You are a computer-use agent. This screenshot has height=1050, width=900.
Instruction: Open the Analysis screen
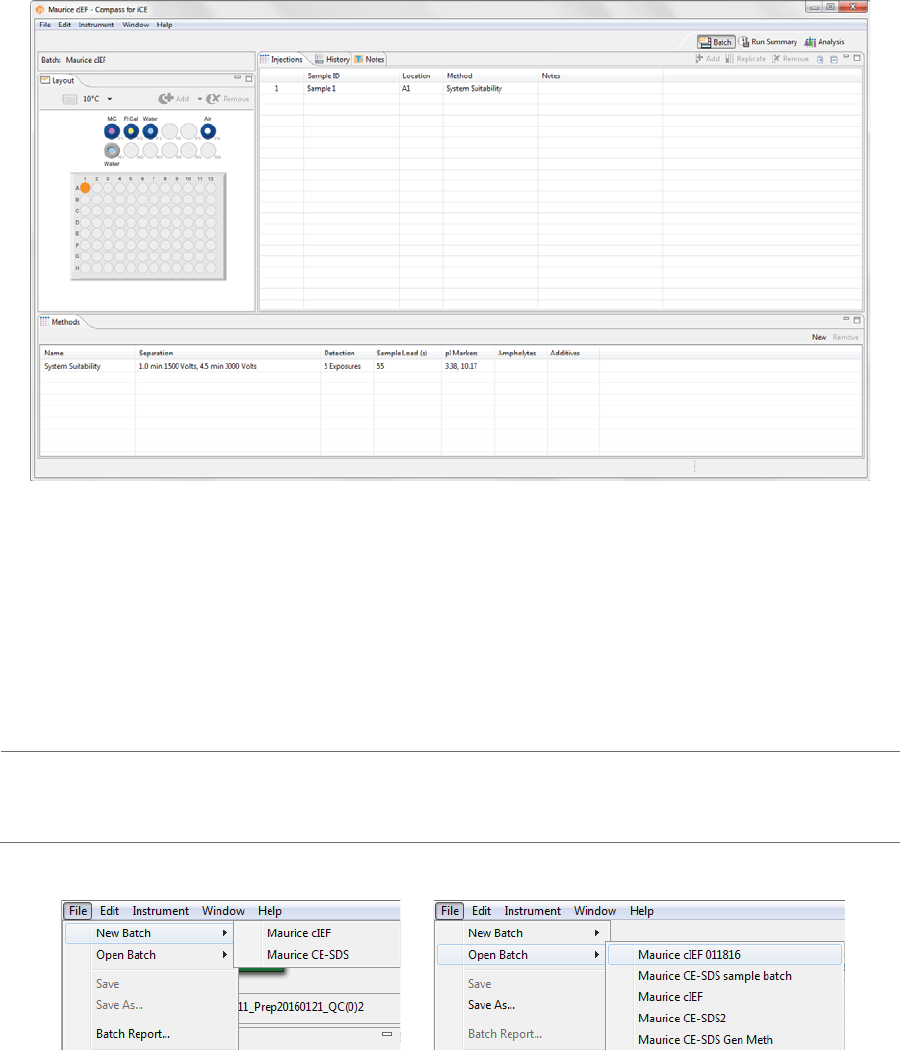click(824, 42)
